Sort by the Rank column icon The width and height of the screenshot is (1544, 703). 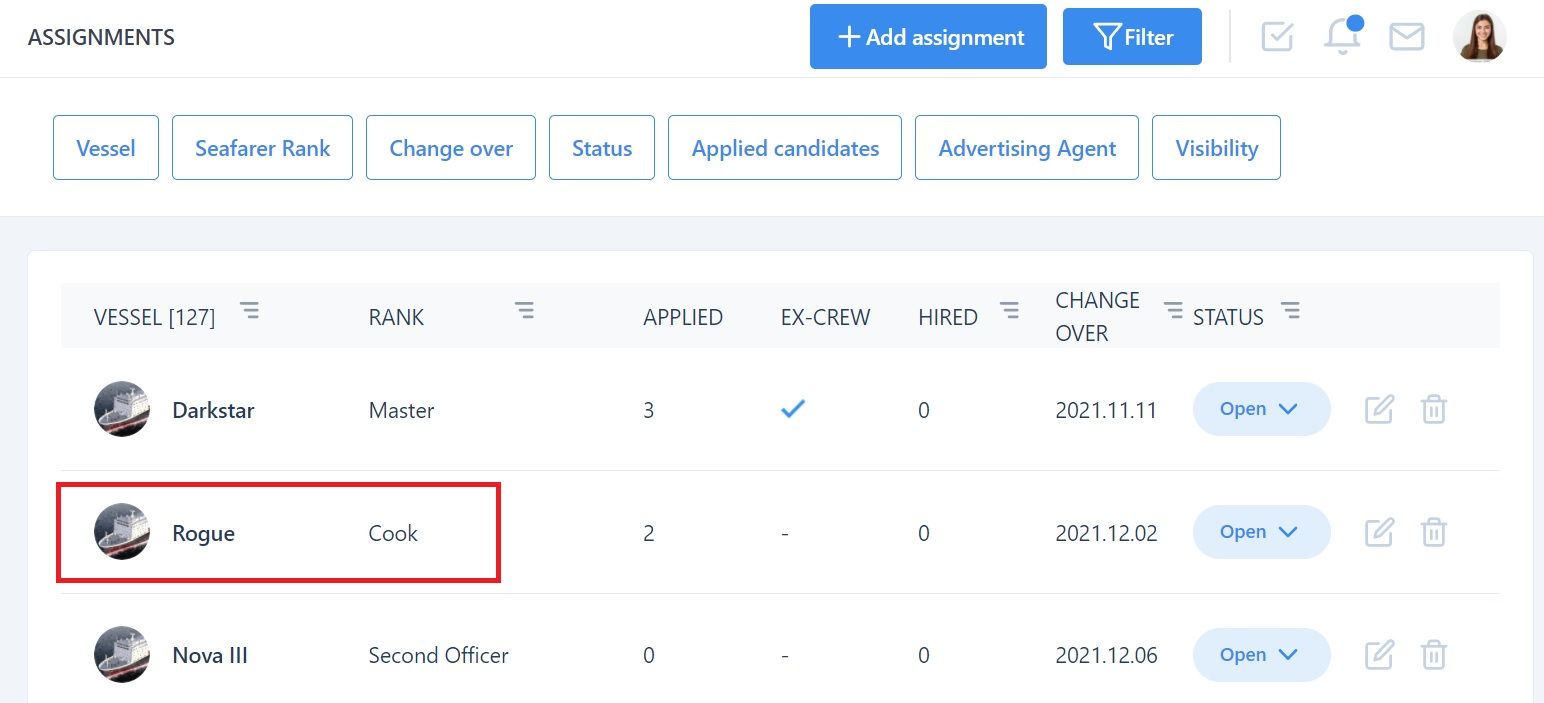524,311
